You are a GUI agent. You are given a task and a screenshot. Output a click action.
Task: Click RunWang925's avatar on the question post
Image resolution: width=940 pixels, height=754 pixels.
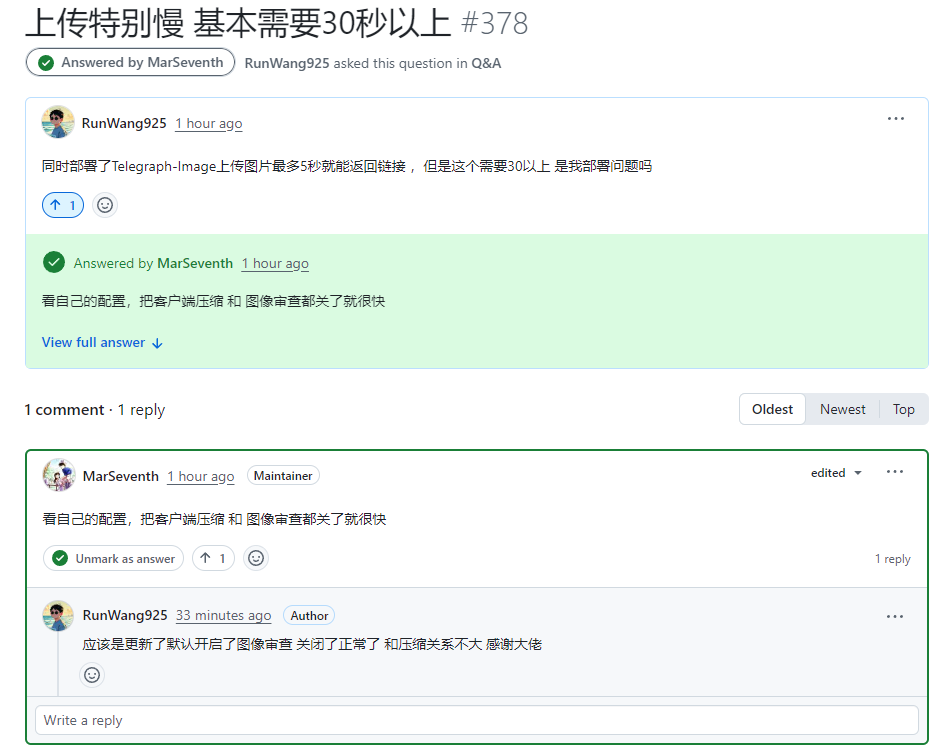(x=58, y=122)
